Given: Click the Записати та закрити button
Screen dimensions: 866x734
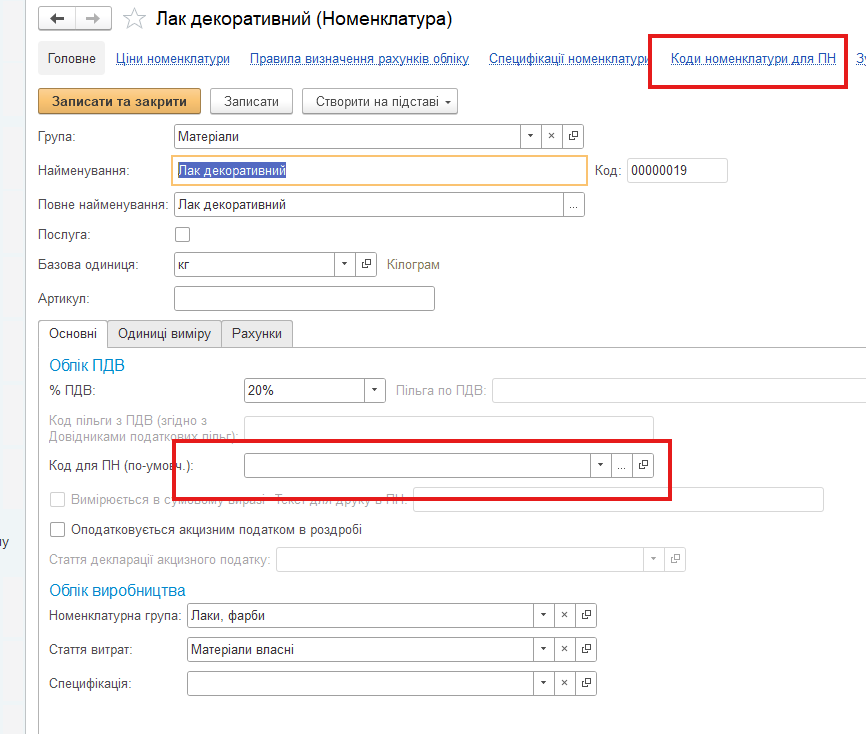Looking at the screenshot, I should 119,102.
